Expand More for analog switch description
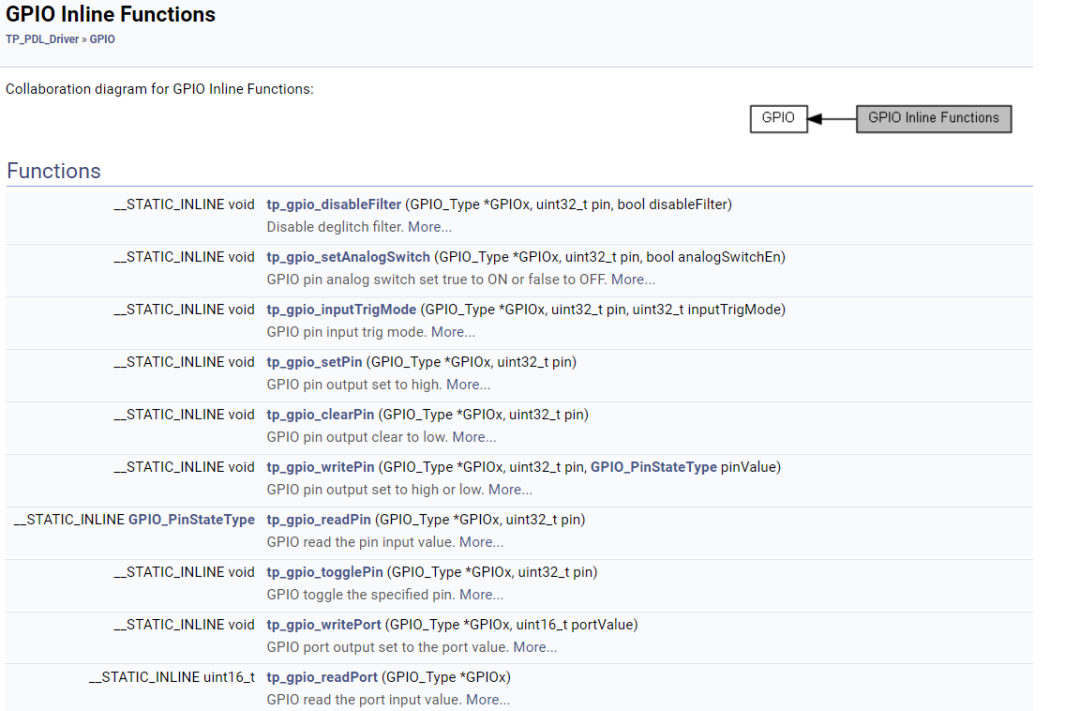 [633, 280]
